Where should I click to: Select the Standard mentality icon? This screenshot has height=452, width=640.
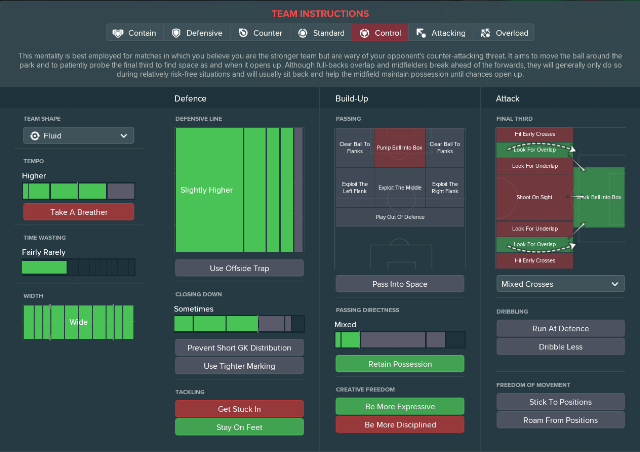pos(302,33)
